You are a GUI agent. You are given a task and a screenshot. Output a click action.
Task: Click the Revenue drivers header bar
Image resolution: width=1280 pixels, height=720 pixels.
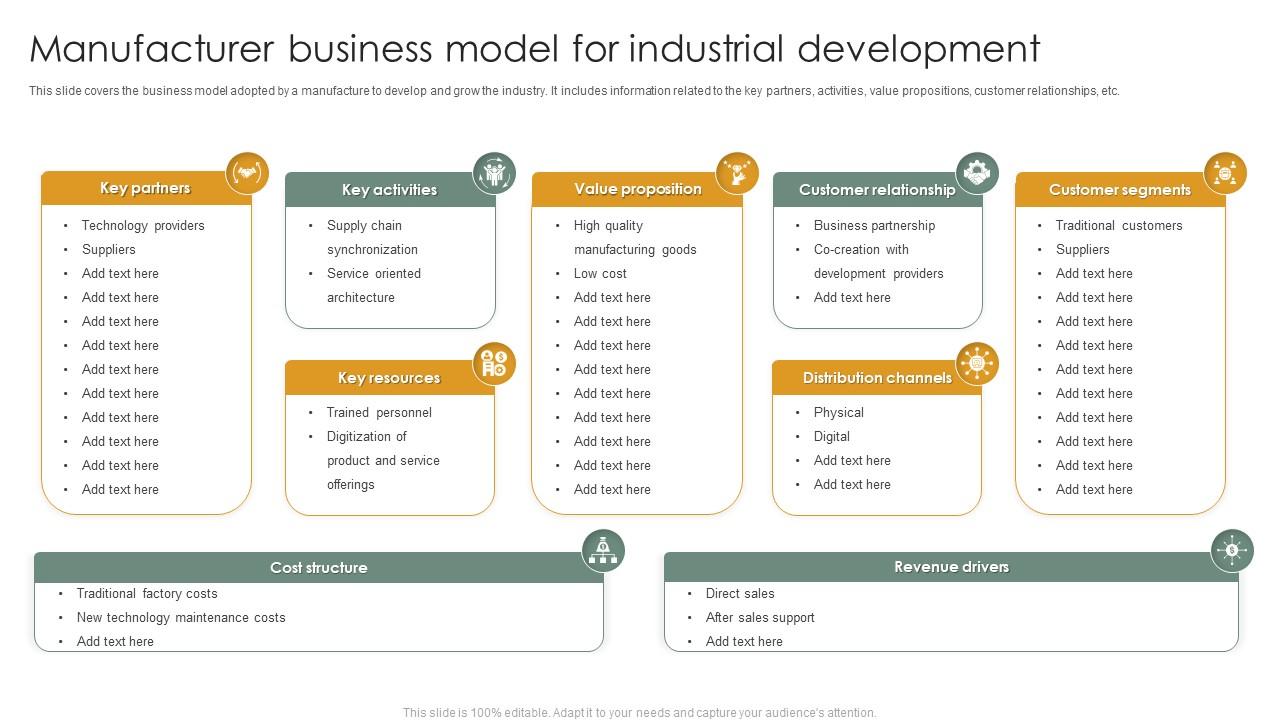pyautogui.click(x=951, y=567)
